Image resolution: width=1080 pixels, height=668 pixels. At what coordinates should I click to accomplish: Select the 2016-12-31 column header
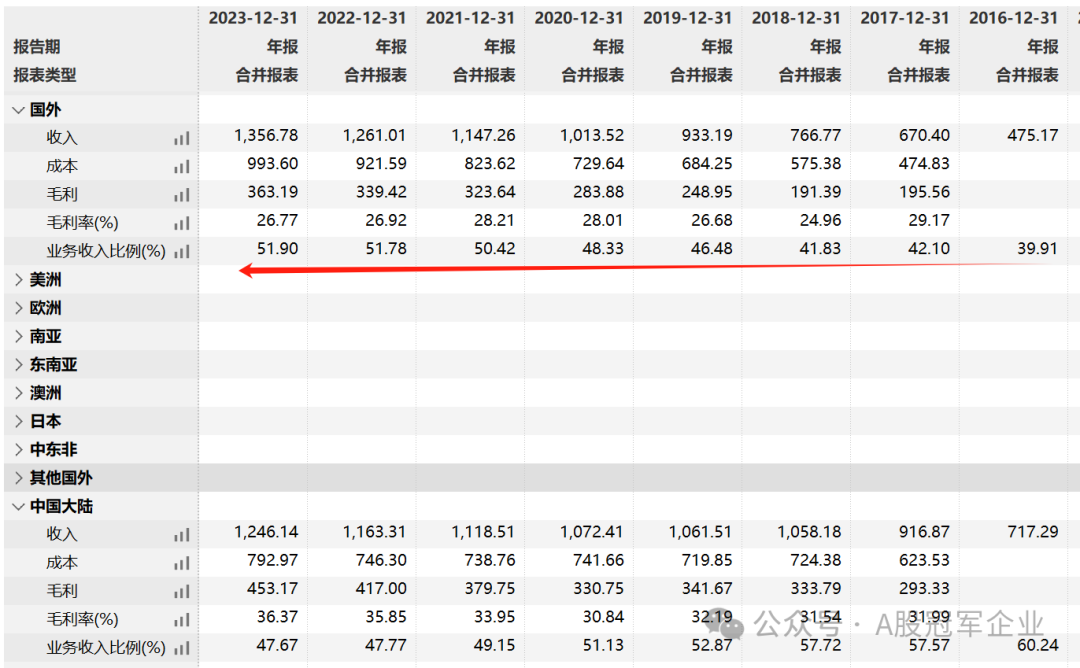pos(1013,18)
